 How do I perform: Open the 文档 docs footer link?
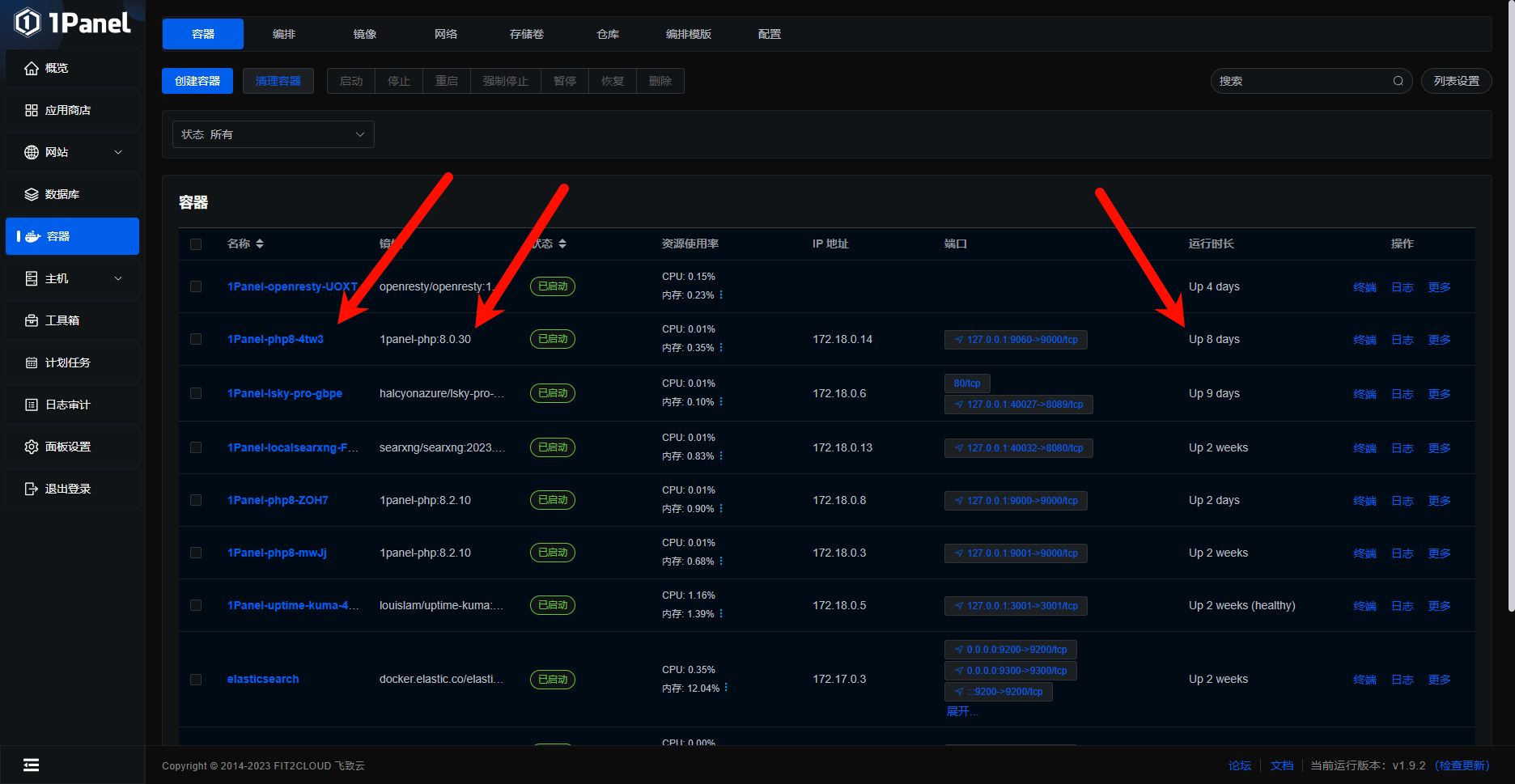pos(1282,765)
